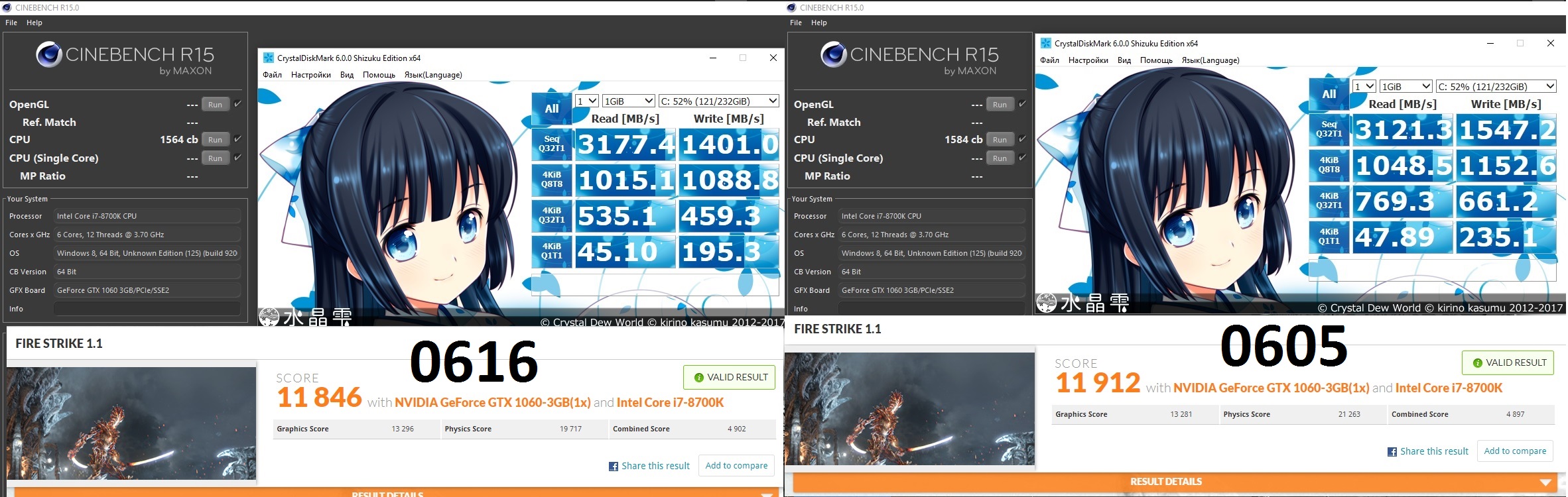Open the C: drive dropdown in right CrystalDiskMark
Viewport: 1568px width, 497px height.
coord(1496,86)
